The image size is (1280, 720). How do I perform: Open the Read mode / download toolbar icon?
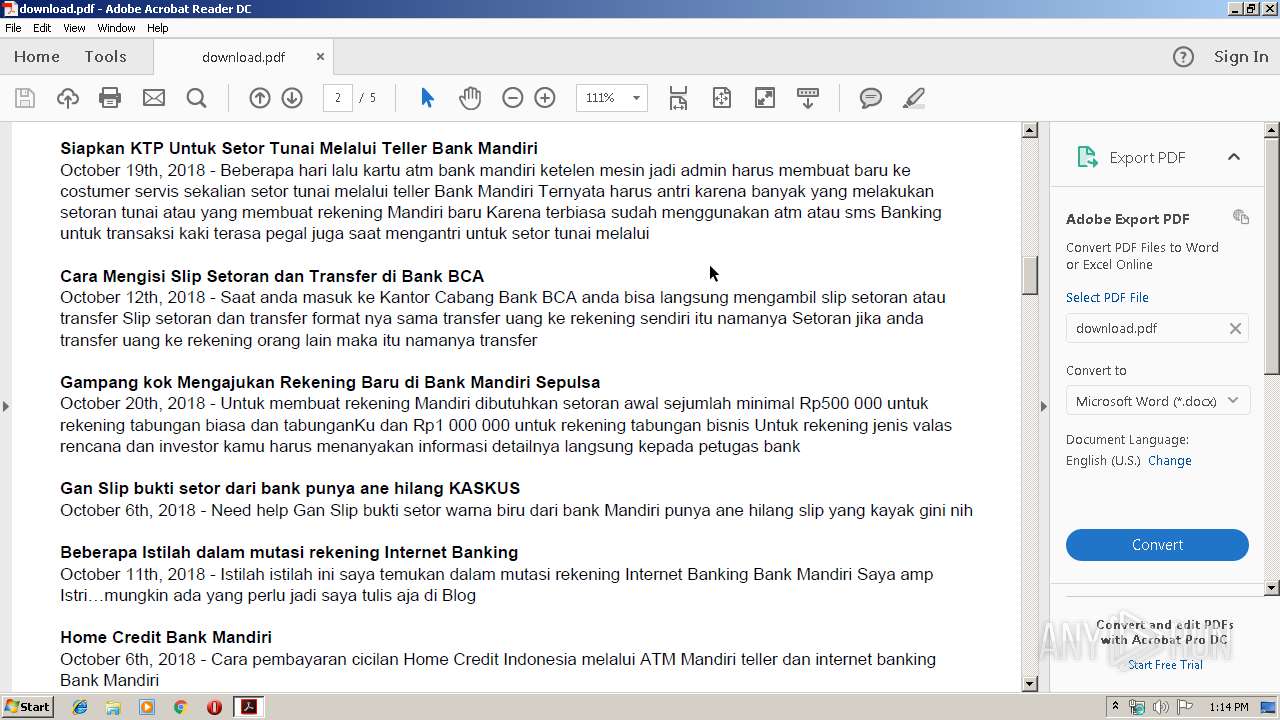pyautogui.click(x=808, y=98)
